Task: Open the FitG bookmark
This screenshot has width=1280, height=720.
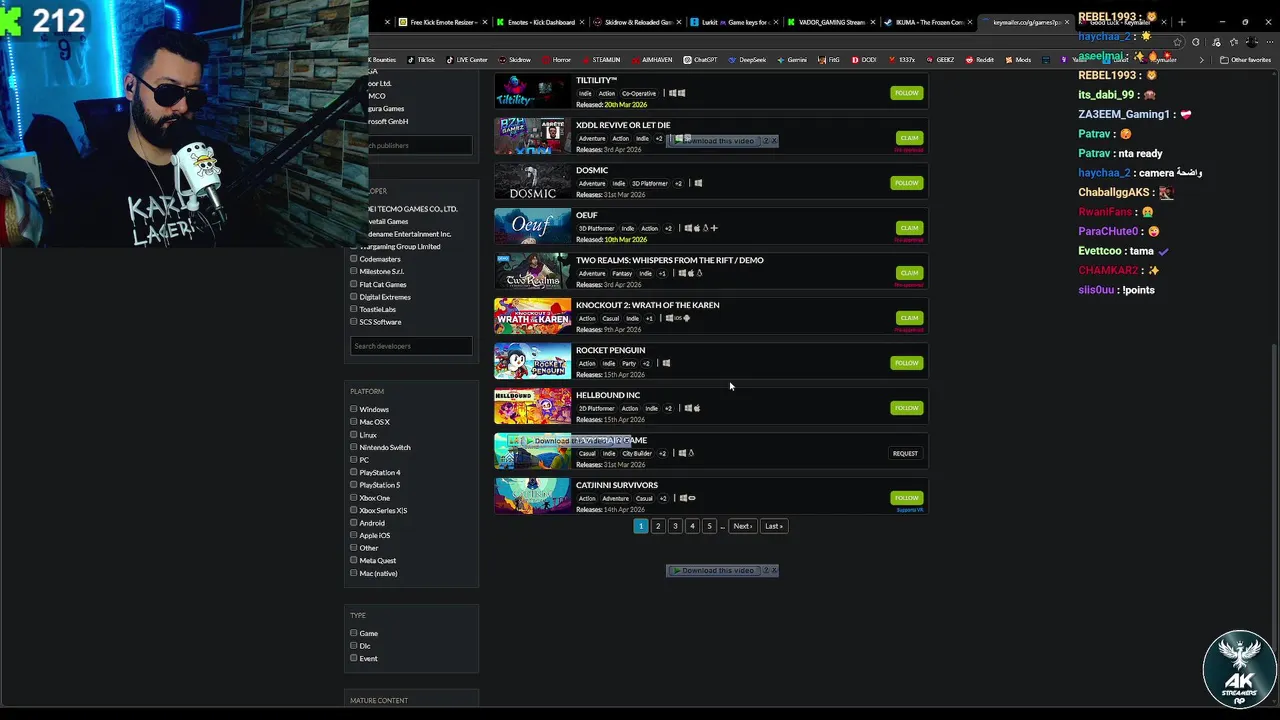Action: coord(829,60)
